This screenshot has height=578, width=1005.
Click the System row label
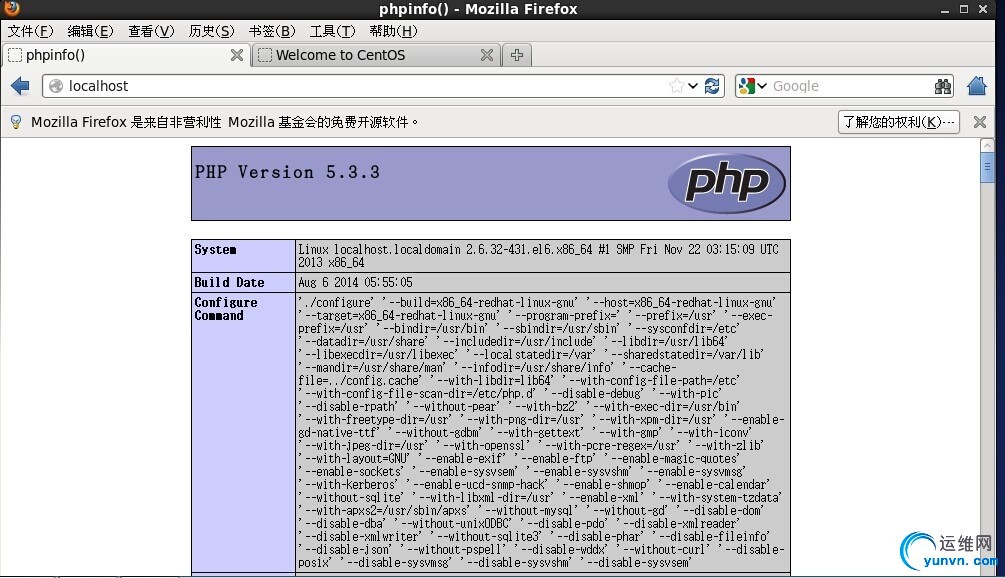coord(215,249)
